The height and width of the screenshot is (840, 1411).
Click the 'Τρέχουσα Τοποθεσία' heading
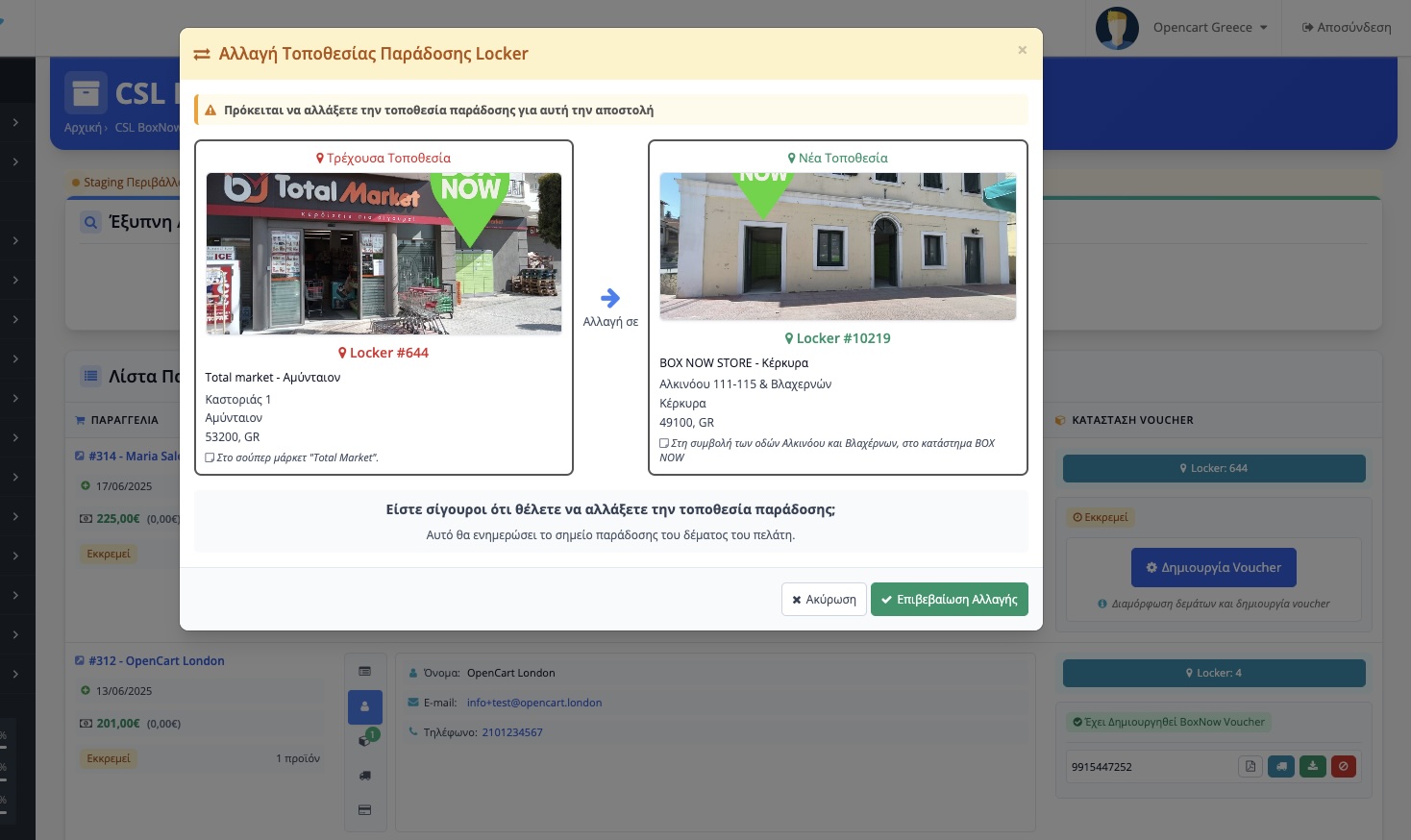tap(384, 158)
